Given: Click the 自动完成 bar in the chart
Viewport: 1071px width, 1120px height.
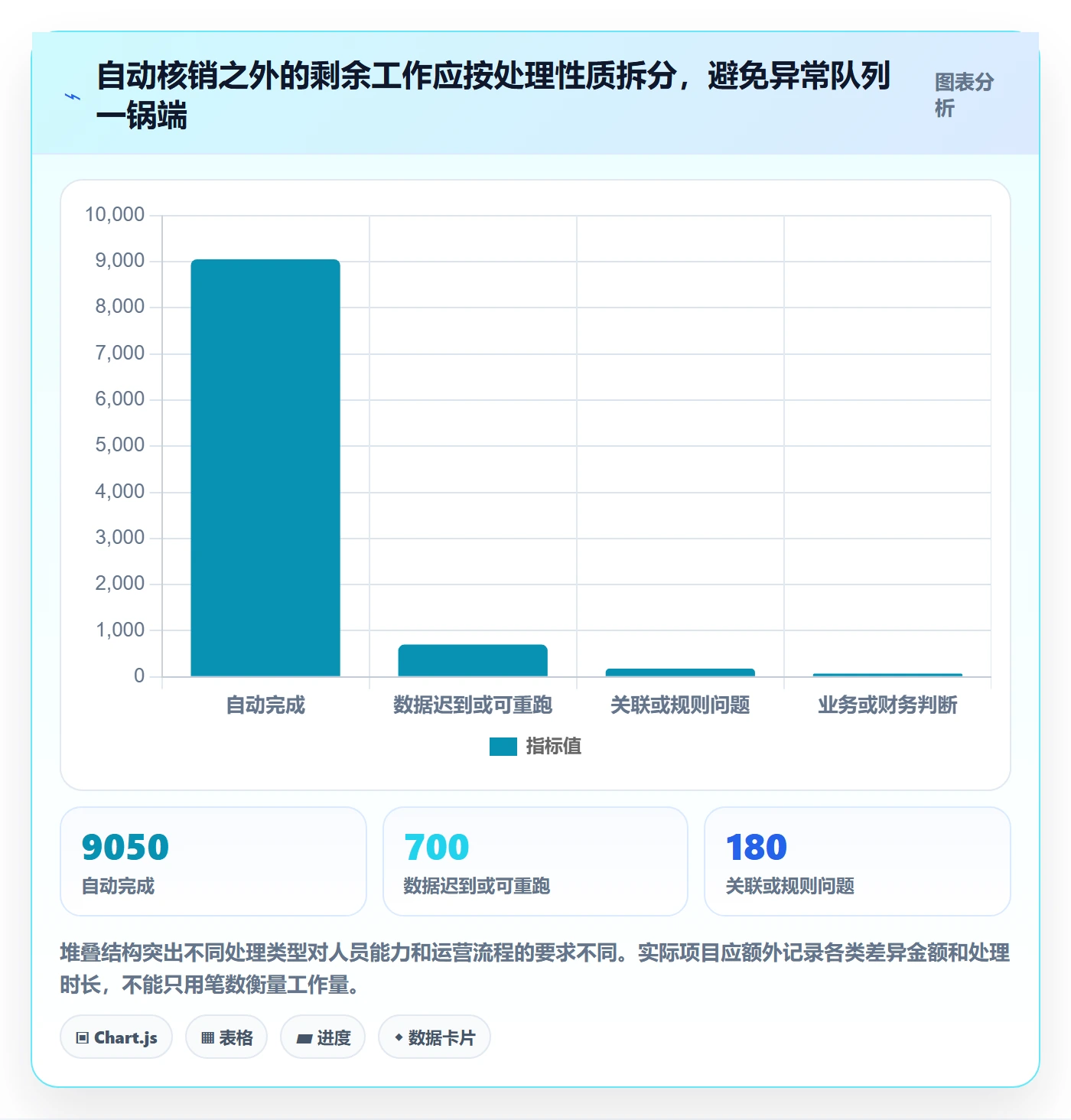Looking at the screenshot, I should (265, 467).
